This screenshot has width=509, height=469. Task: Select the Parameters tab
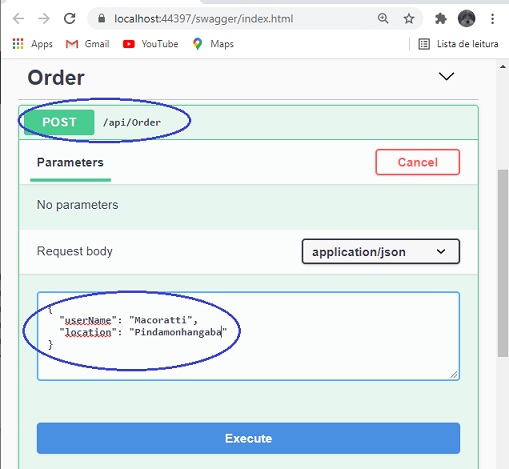[70, 162]
